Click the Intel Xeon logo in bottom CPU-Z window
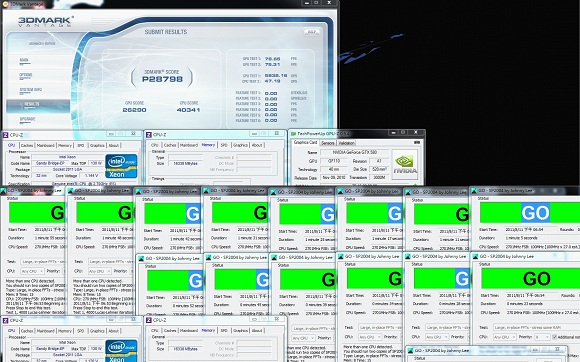 121,351
